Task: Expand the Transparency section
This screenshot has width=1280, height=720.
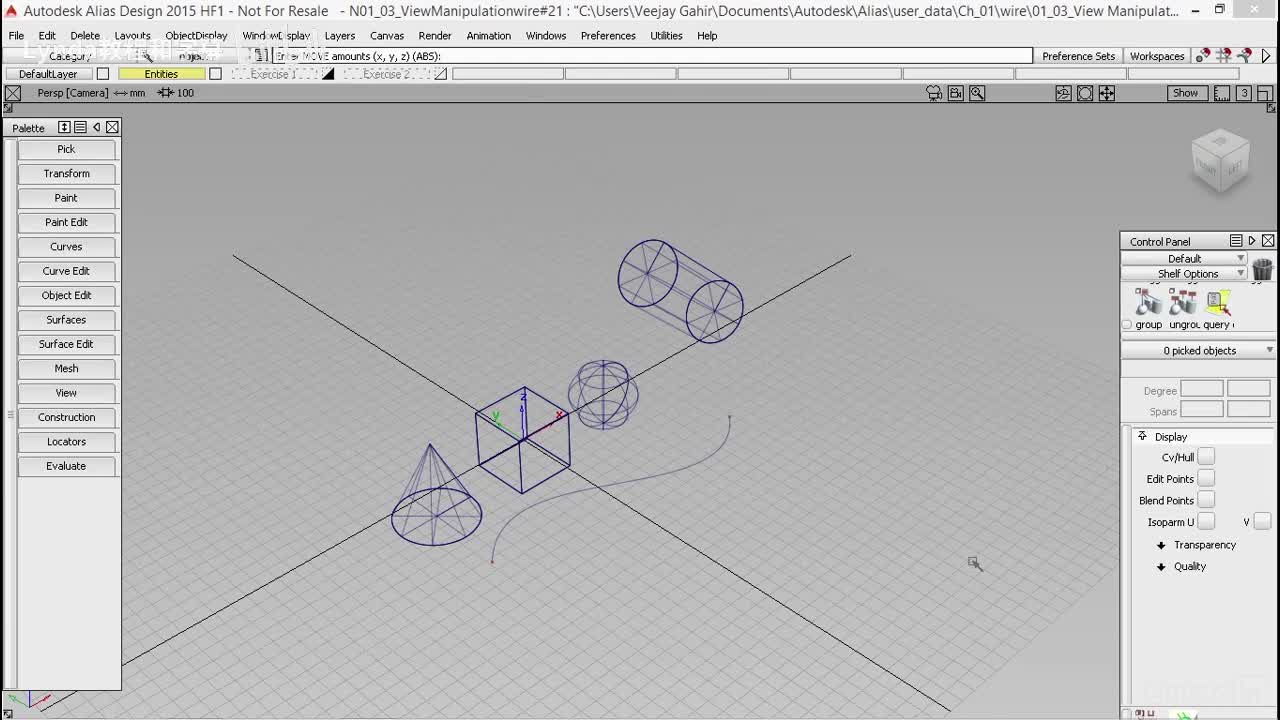Action: coord(1161,545)
